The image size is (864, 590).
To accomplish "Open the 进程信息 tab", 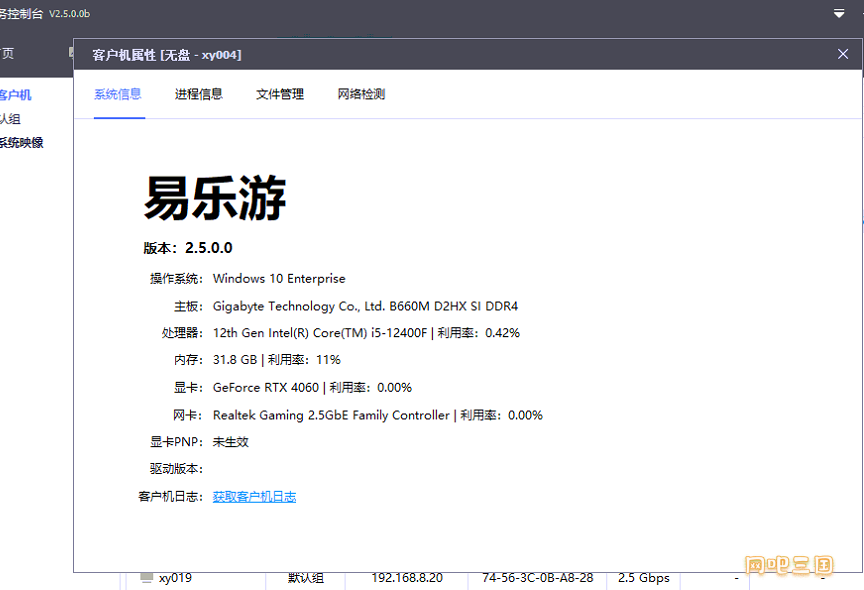I will (199, 94).
